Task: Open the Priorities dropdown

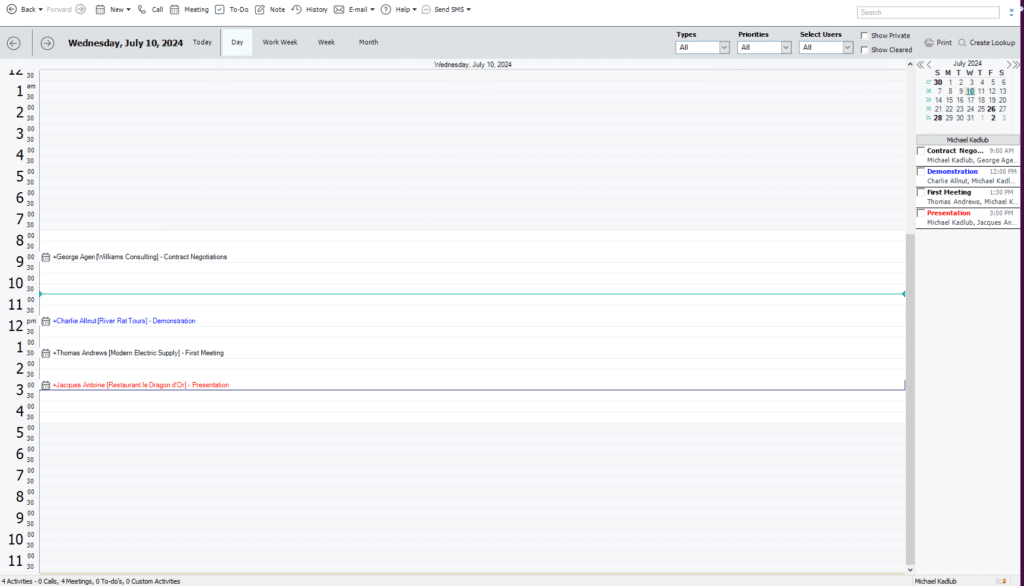Action: click(x=786, y=48)
